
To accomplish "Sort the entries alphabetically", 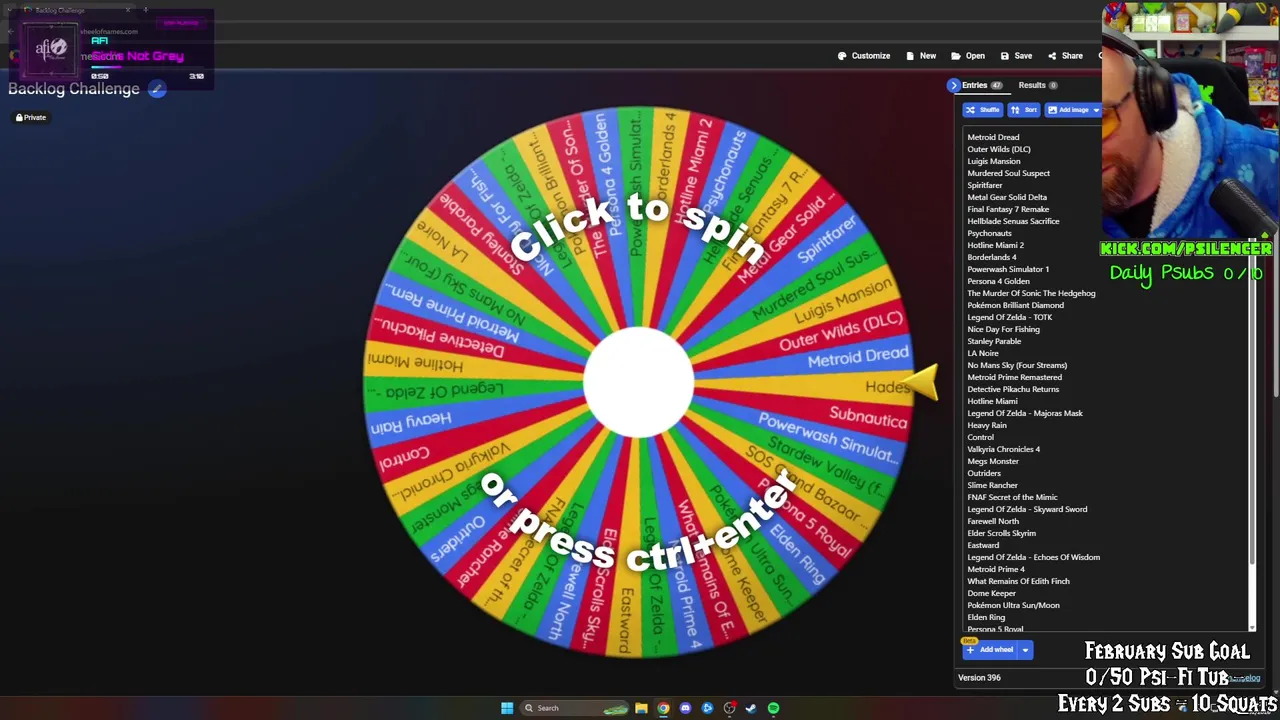I will point(1023,110).
